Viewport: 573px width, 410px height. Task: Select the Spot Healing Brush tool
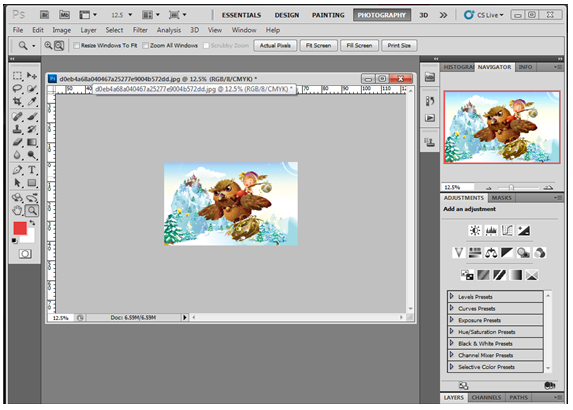click(17, 117)
